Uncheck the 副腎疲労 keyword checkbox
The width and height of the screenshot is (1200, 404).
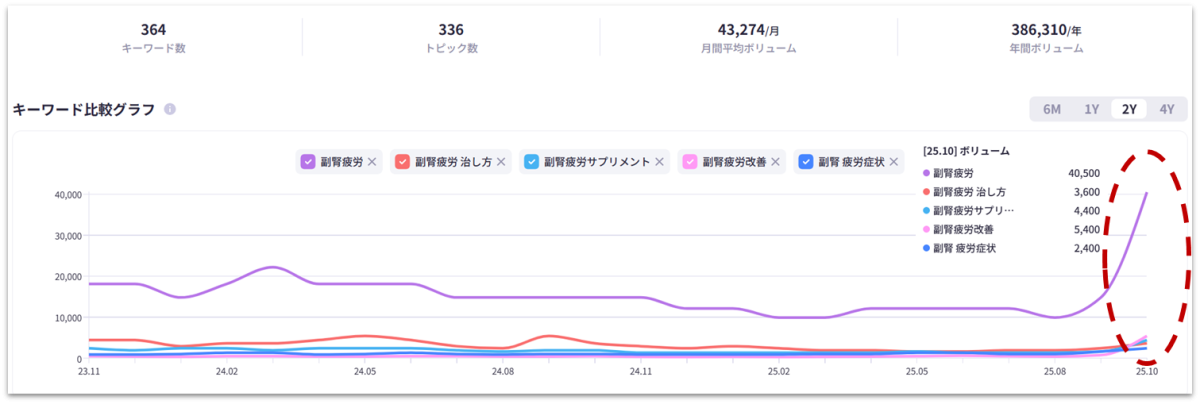pos(308,161)
